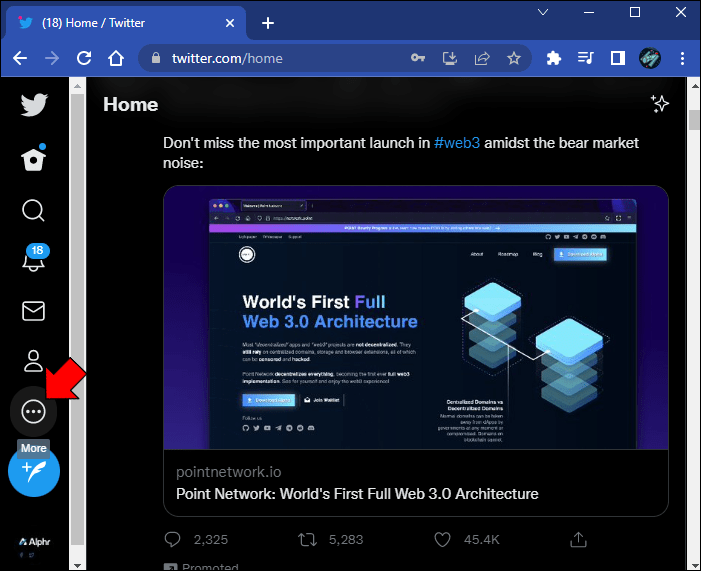Image resolution: width=701 pixels, height=571 pixels.
Task: Click the page scrollbar thumb on right
Action: 694,120
